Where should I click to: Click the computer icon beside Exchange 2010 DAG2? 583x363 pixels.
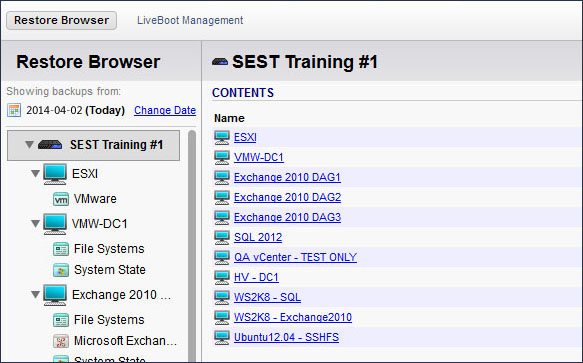pyautogui.click(x=222, y=197)
